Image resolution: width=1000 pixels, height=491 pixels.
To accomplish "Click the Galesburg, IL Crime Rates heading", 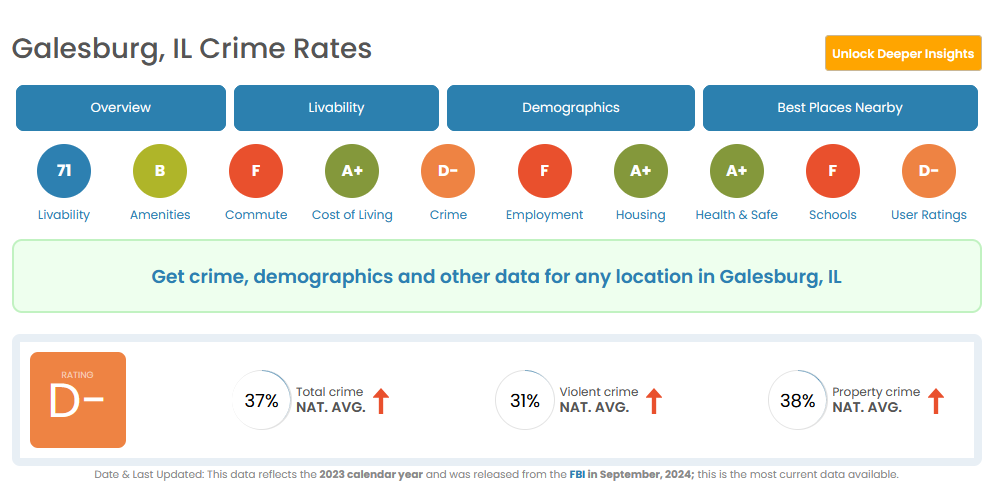I will [x=192, y=49].
